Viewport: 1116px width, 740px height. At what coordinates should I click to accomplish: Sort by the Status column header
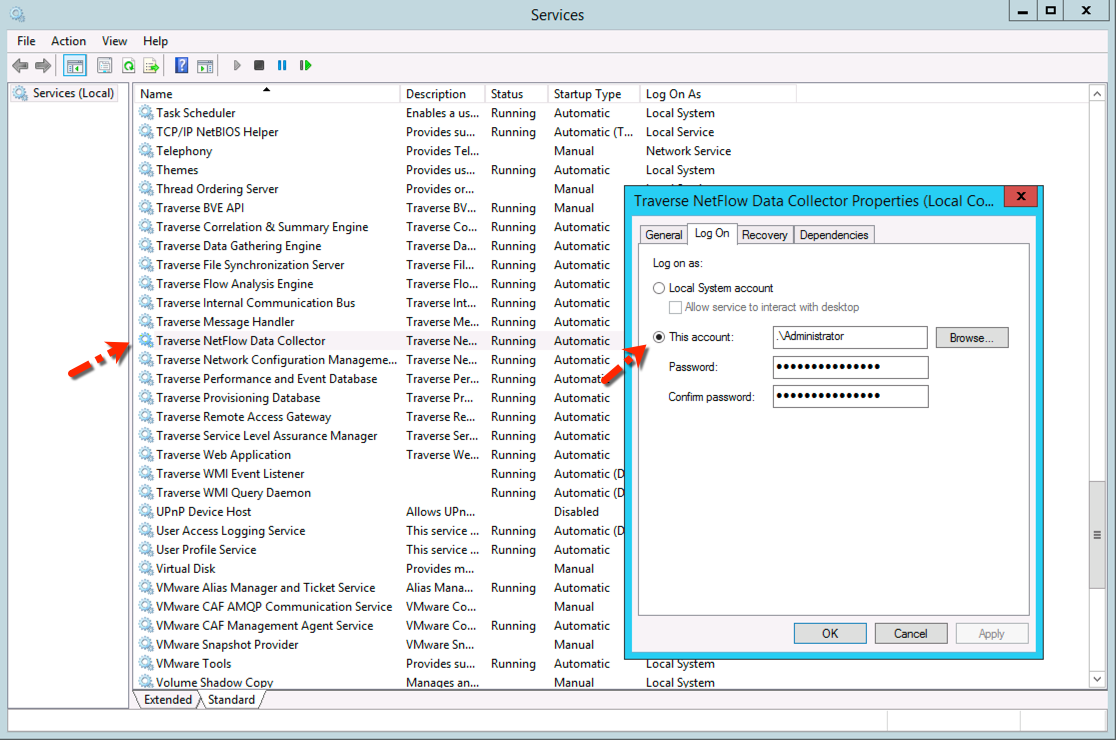click(x=516, y=94)
